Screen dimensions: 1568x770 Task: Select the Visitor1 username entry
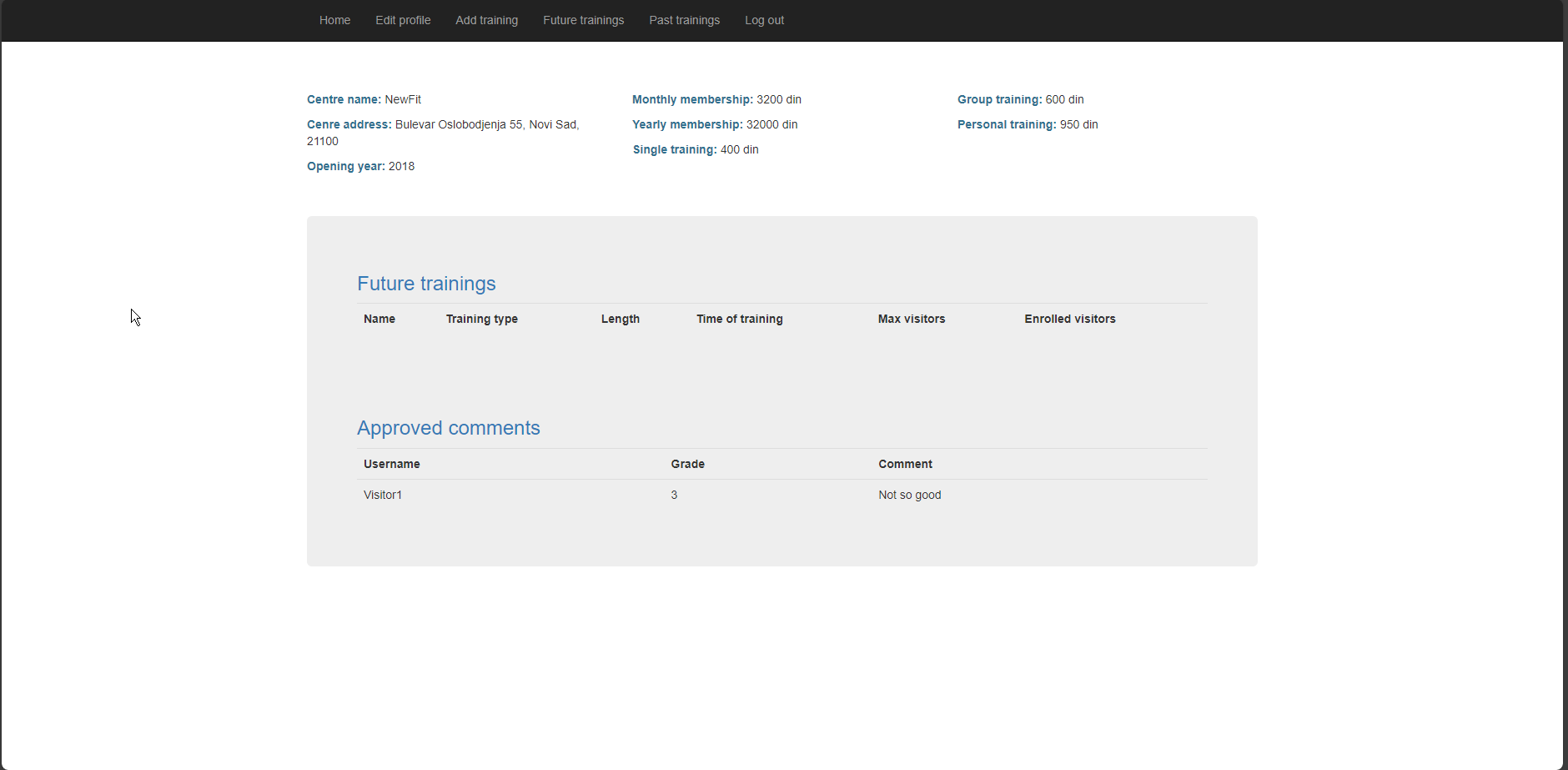(x=382, y=495)
